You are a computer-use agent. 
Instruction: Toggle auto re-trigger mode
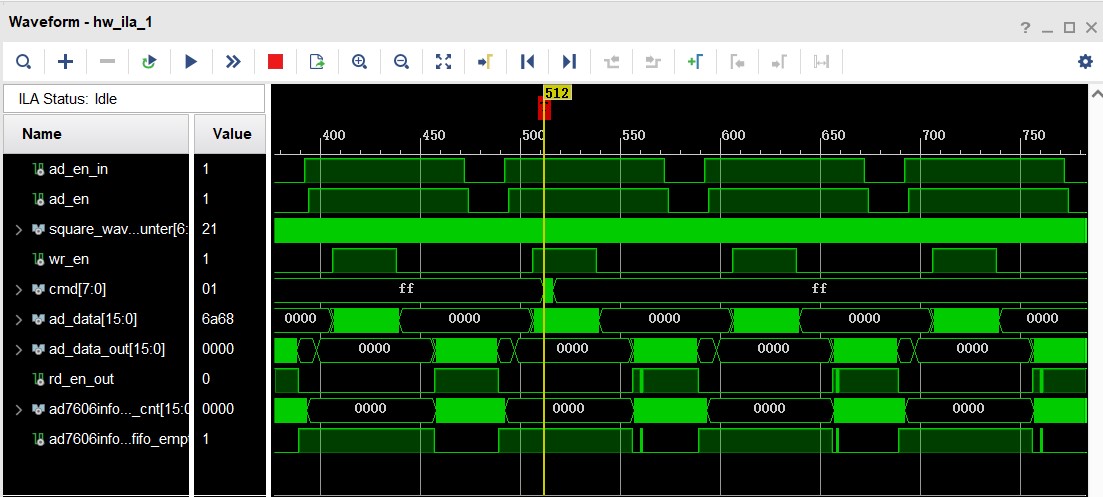pyautogui.click(x=148, y=62)
